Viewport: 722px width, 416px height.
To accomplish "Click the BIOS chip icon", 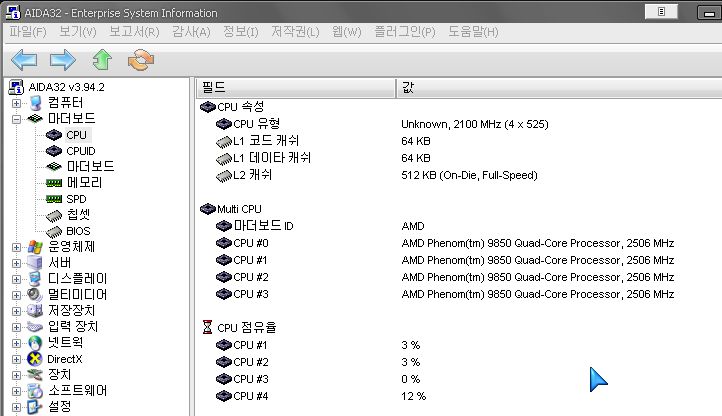I will pos(54,231).
